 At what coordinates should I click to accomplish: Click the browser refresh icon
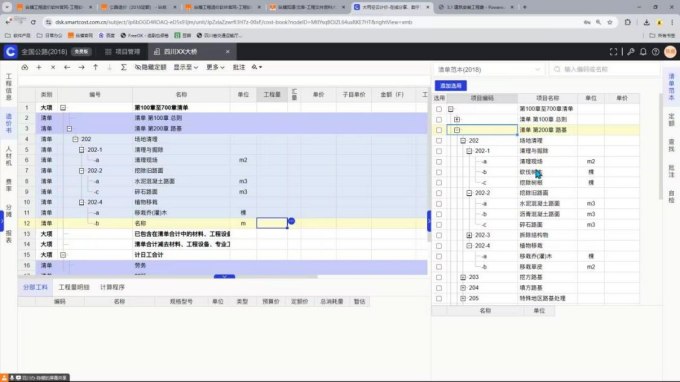click(33, 22)
